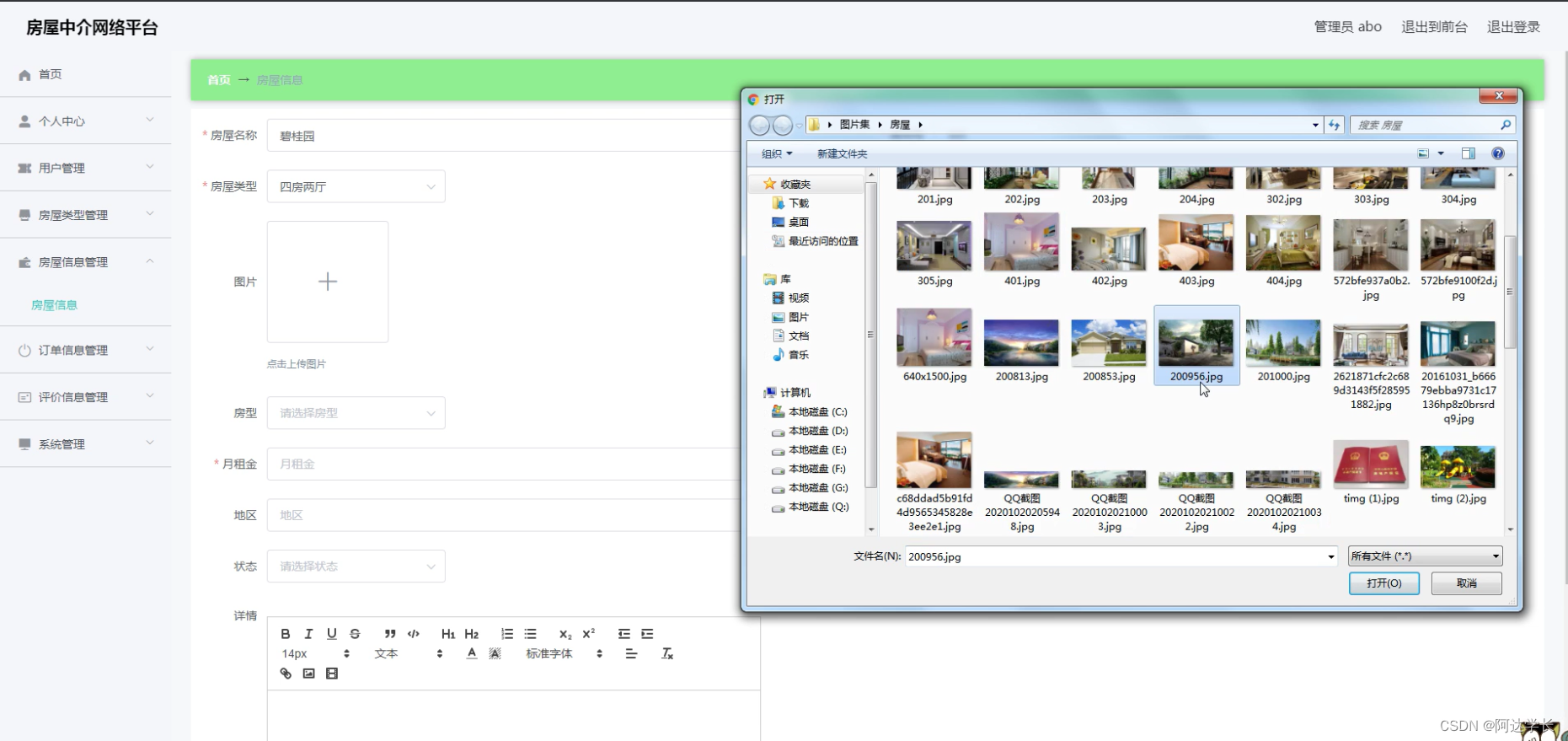1568x741 pixels.
Task: Toggle strikethrough formatting in the editor
Action: point(355,634)
